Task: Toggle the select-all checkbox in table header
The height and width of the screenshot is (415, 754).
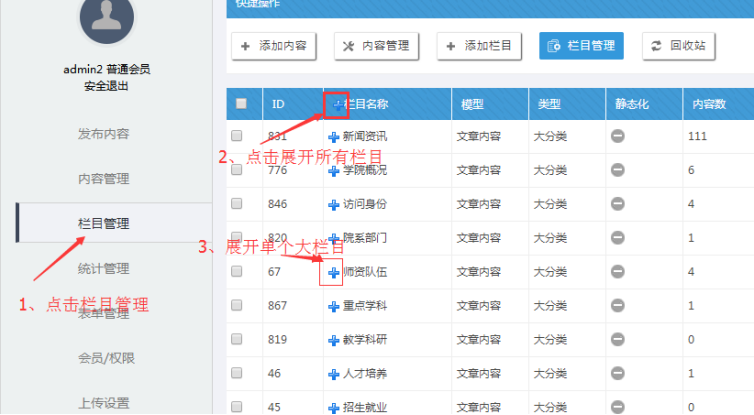Action: click(x=241, y=103)
